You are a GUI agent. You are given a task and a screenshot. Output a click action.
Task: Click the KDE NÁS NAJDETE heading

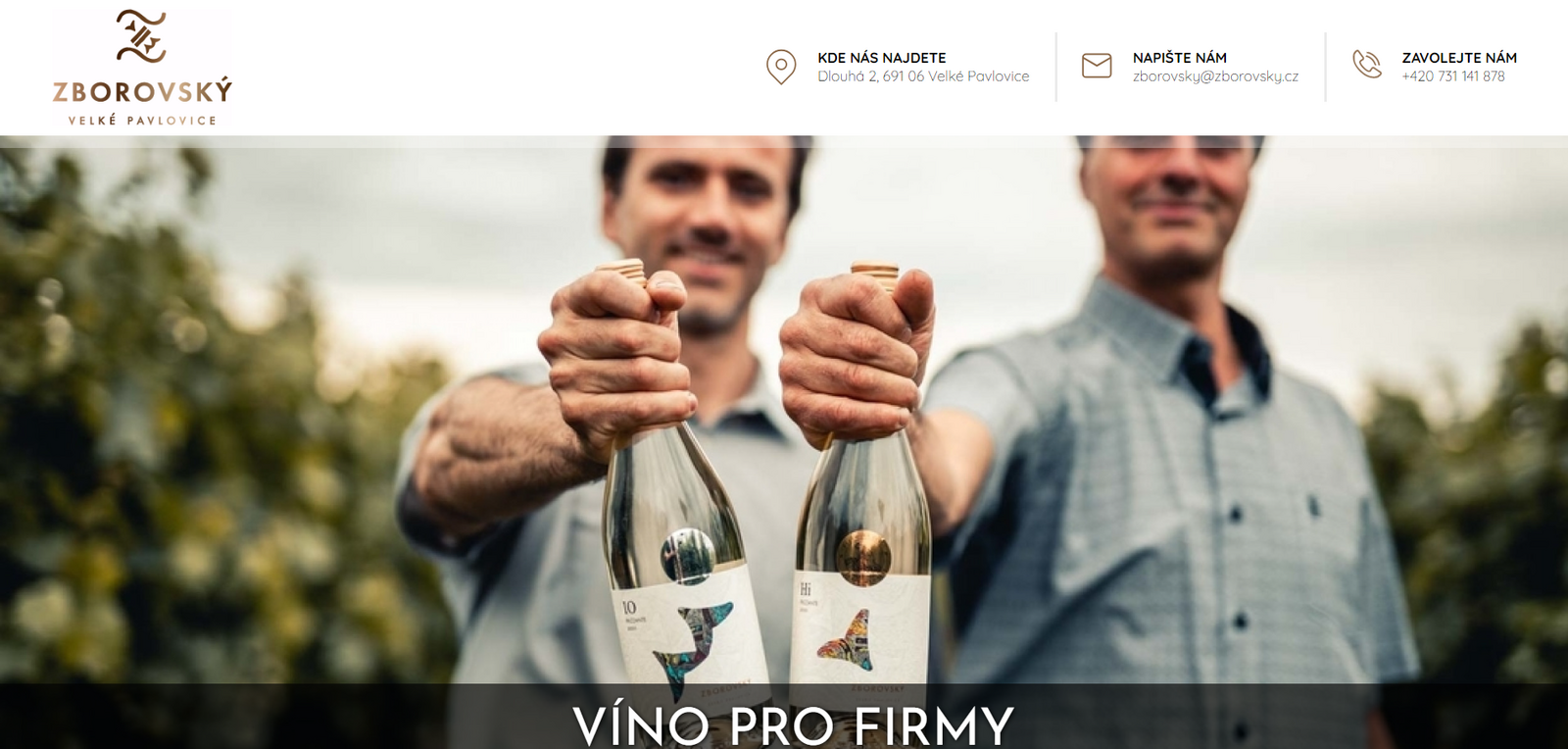(881, 58)
